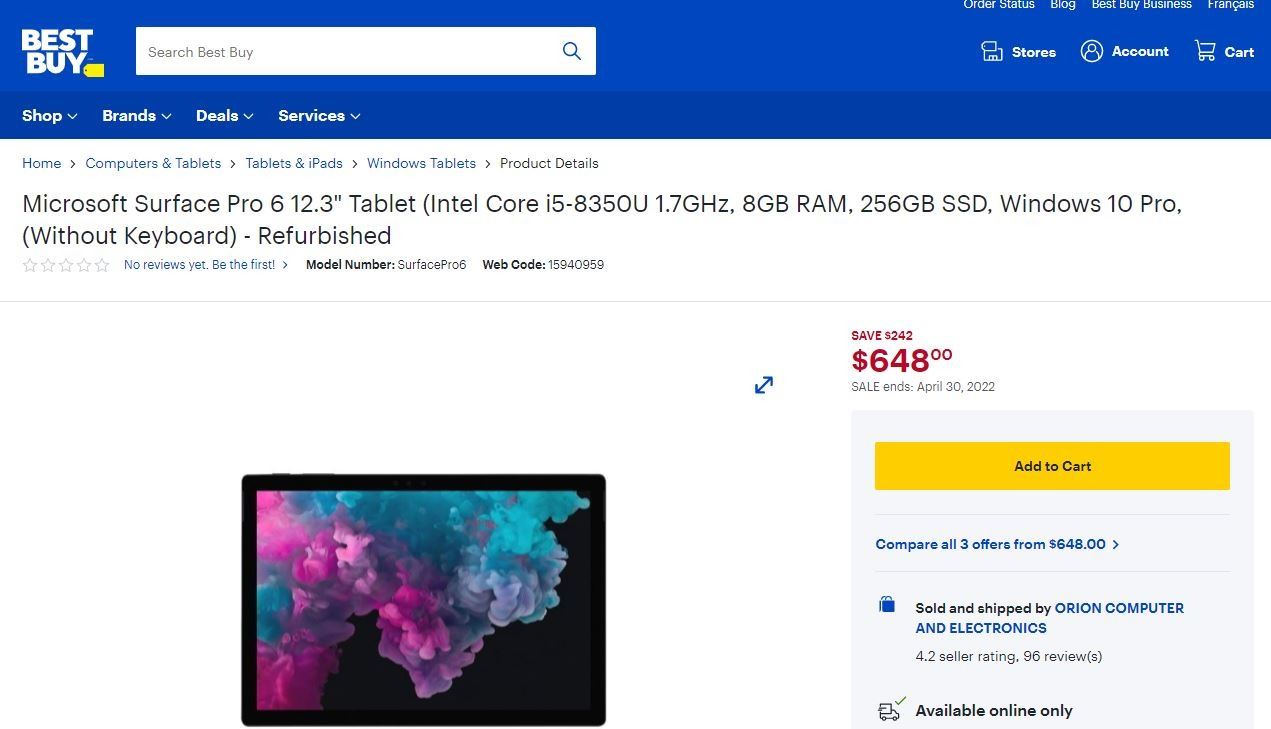Open the Deals dropdown menu

(225, 116)
